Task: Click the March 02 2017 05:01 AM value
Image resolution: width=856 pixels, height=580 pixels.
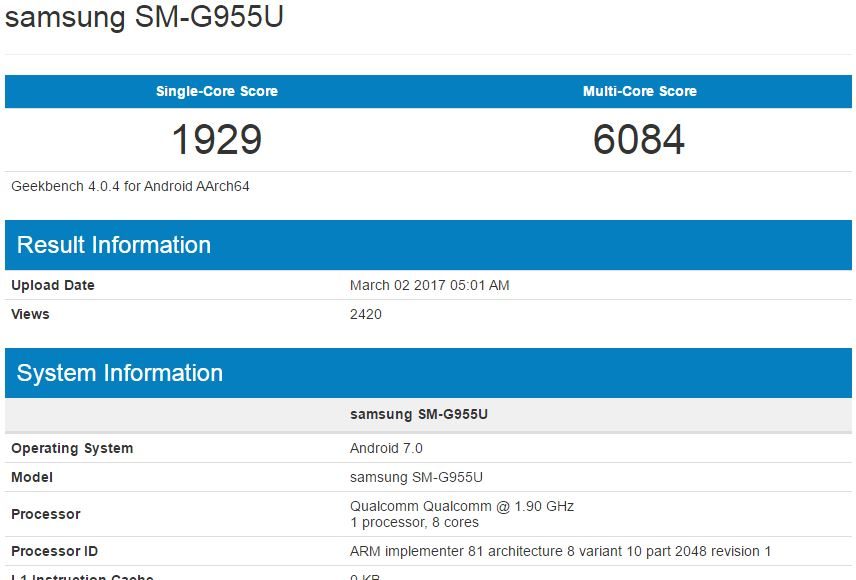Action: [x=429, y=285]
